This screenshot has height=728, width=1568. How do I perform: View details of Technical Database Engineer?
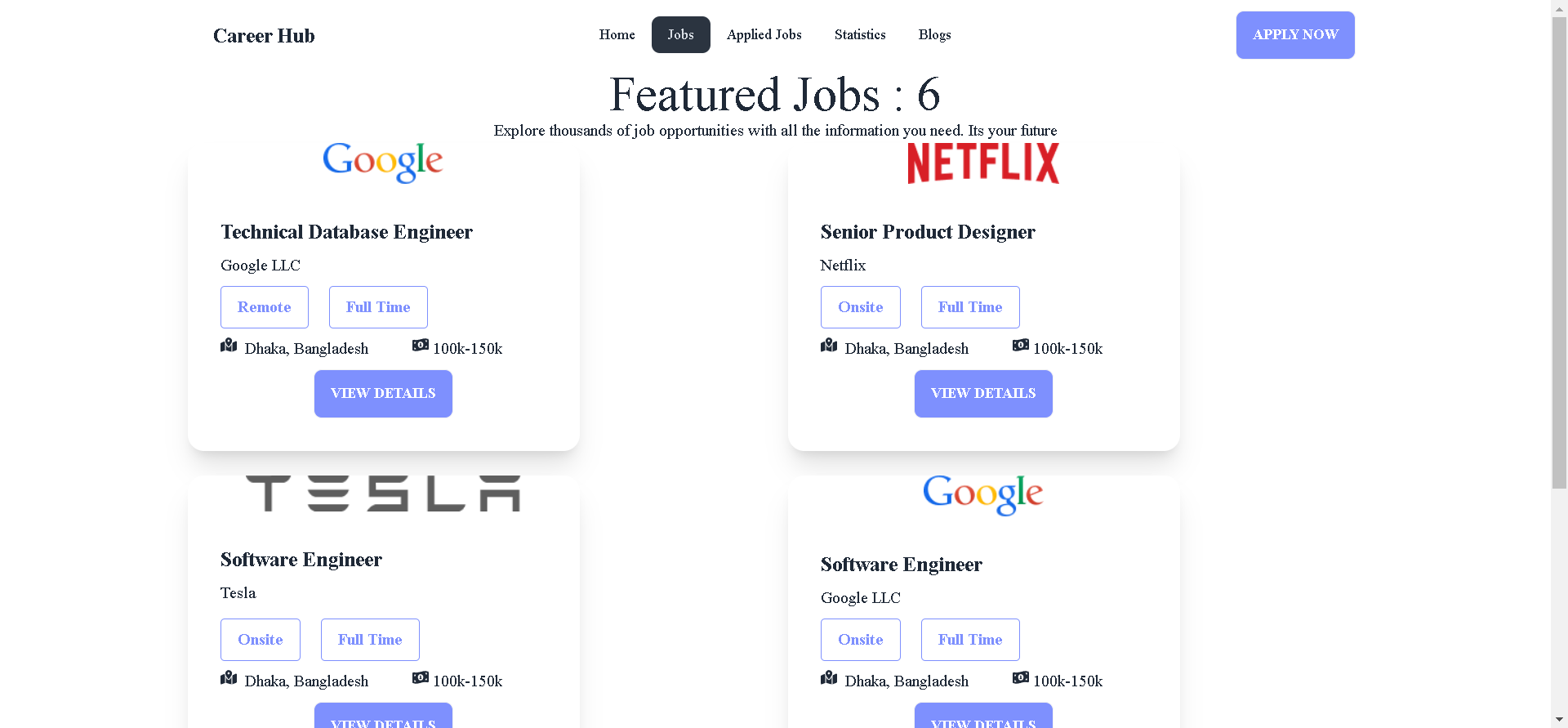click(x=382, y=393)
